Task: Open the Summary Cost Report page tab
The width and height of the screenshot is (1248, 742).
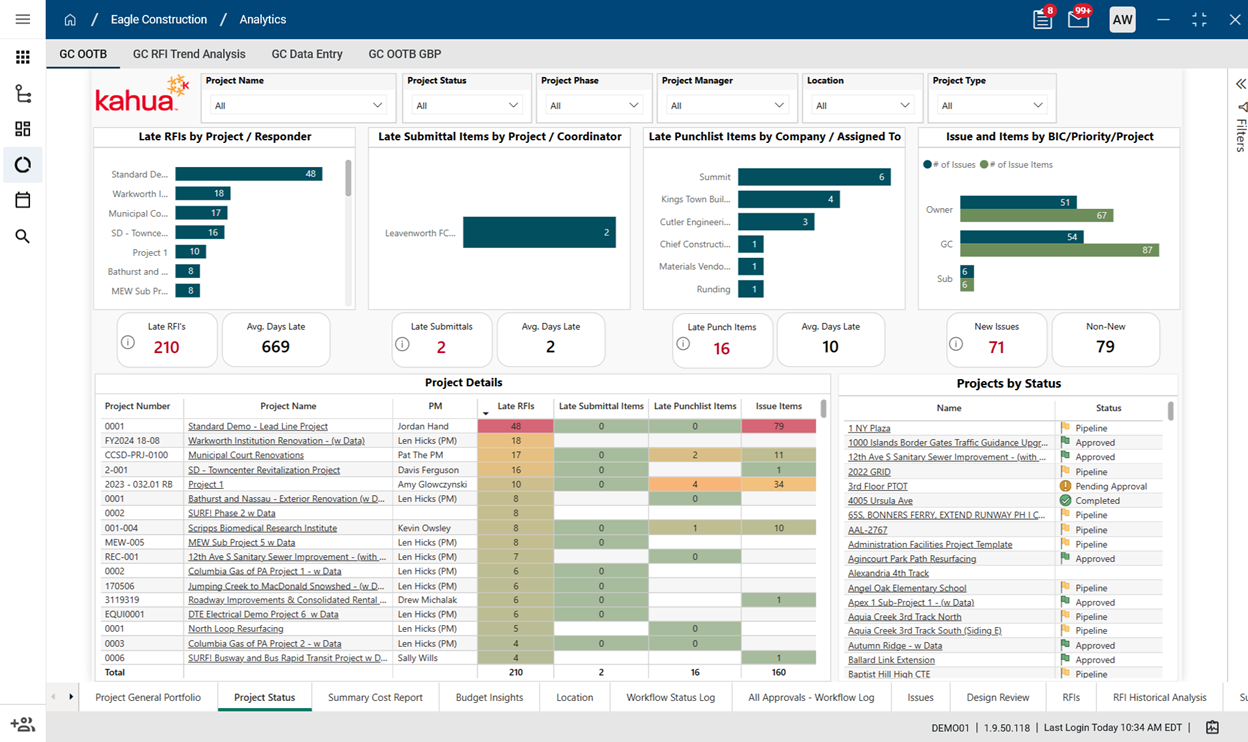Action: (375, 698)
